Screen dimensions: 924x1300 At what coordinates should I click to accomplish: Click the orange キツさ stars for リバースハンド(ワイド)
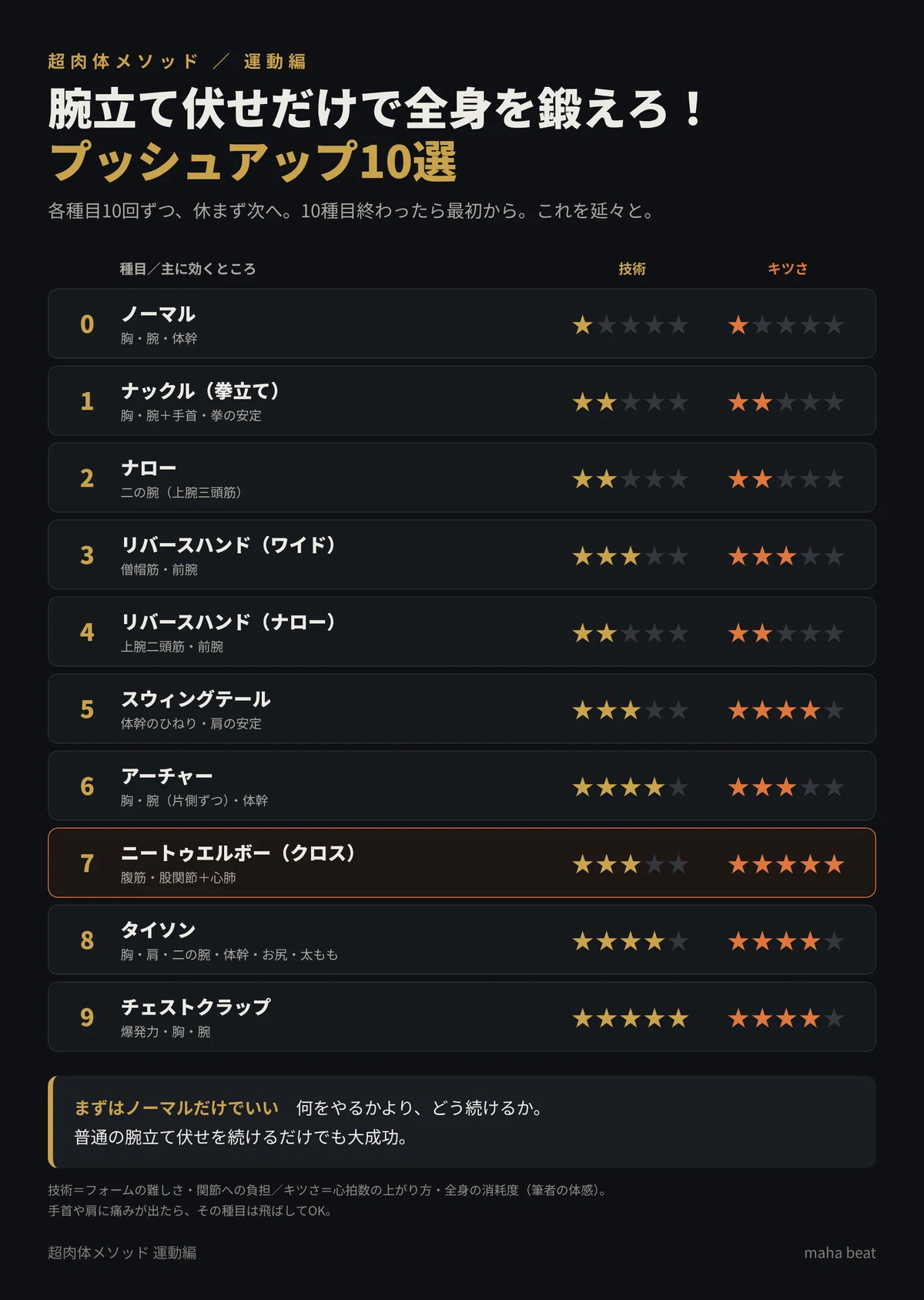coord(786,556)
